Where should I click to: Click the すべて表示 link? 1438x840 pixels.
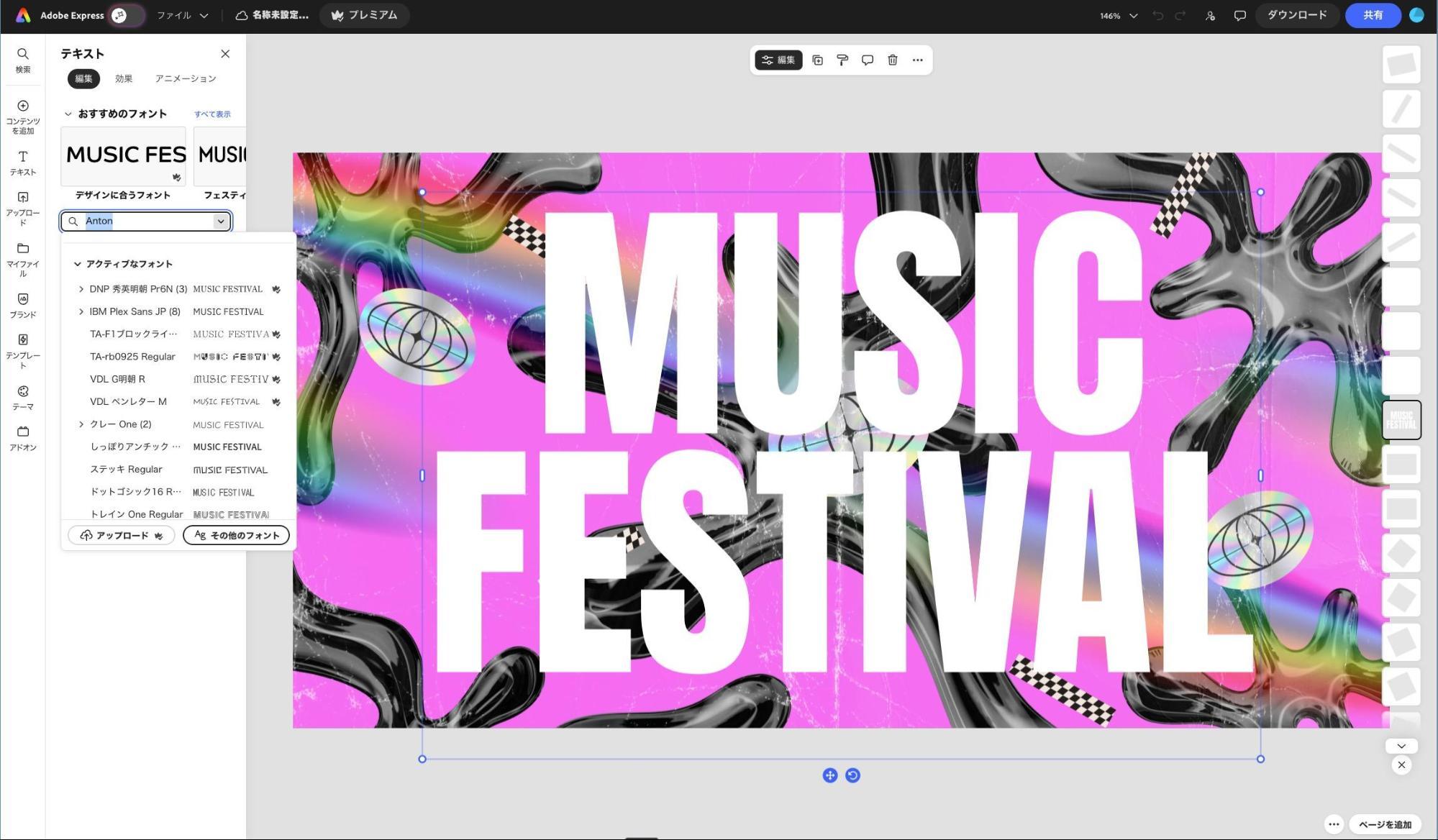[x=212, y=114]
